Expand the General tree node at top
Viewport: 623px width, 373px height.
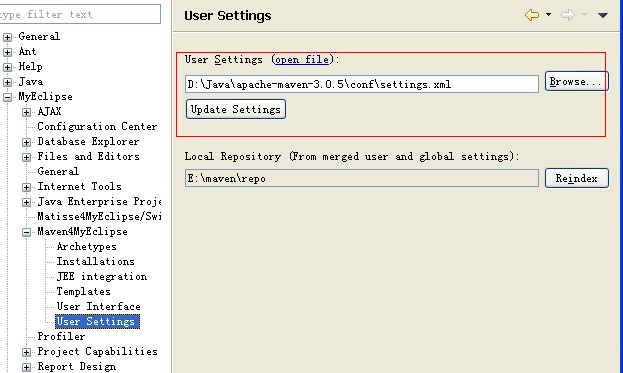click(x=7, y=37)
